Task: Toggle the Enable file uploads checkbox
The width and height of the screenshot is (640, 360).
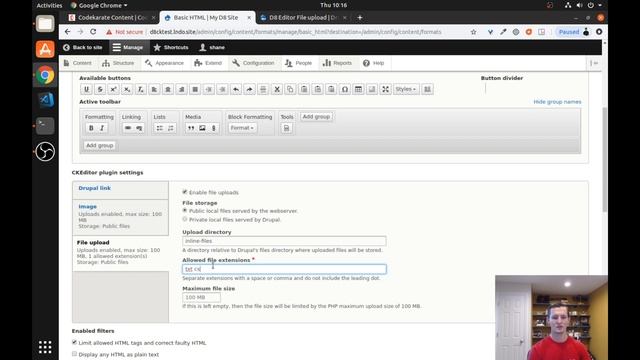Action: coord(185,192)
